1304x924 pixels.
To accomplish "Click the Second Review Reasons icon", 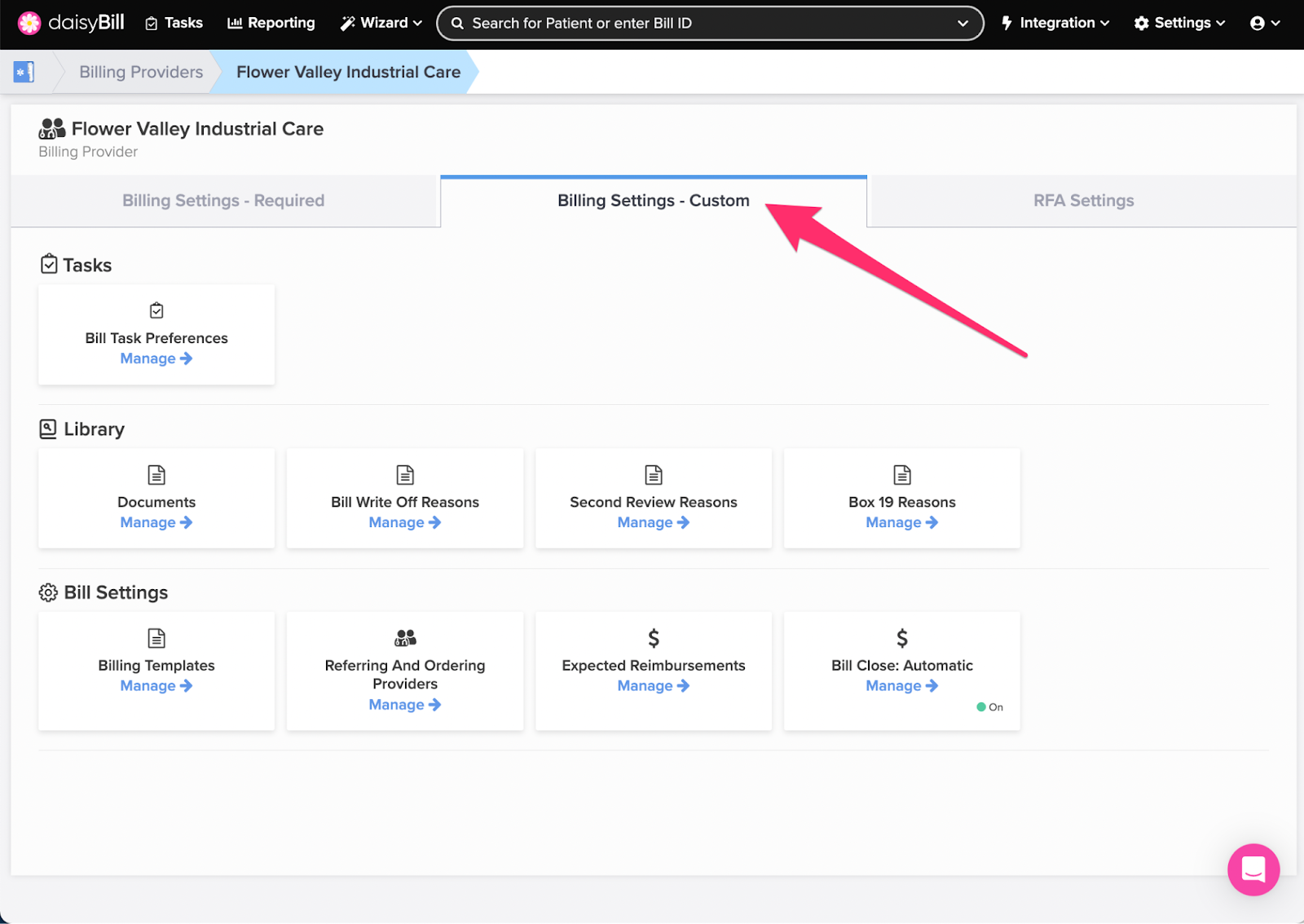I will [654, 474].
